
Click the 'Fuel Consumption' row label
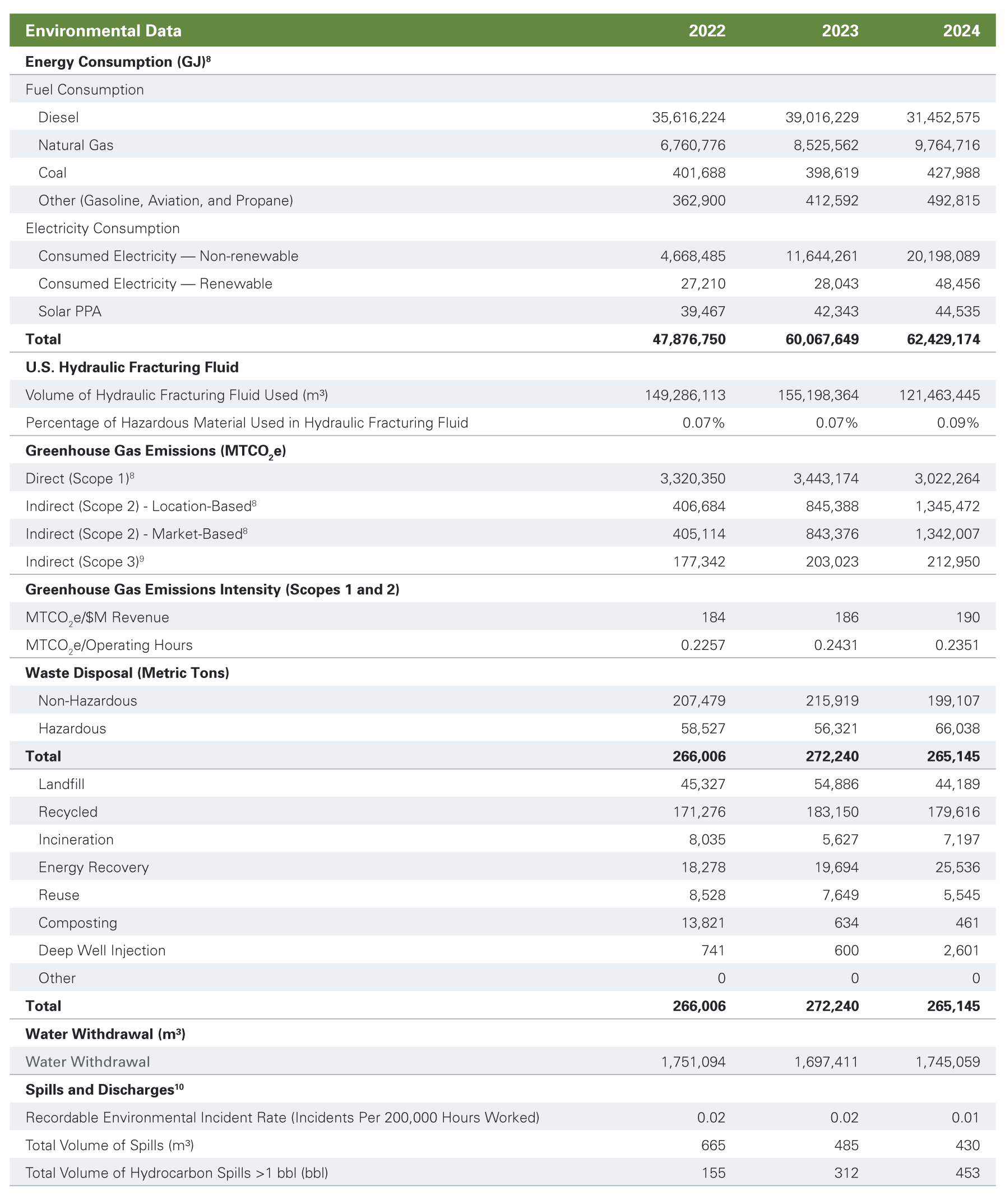[85, 89]
